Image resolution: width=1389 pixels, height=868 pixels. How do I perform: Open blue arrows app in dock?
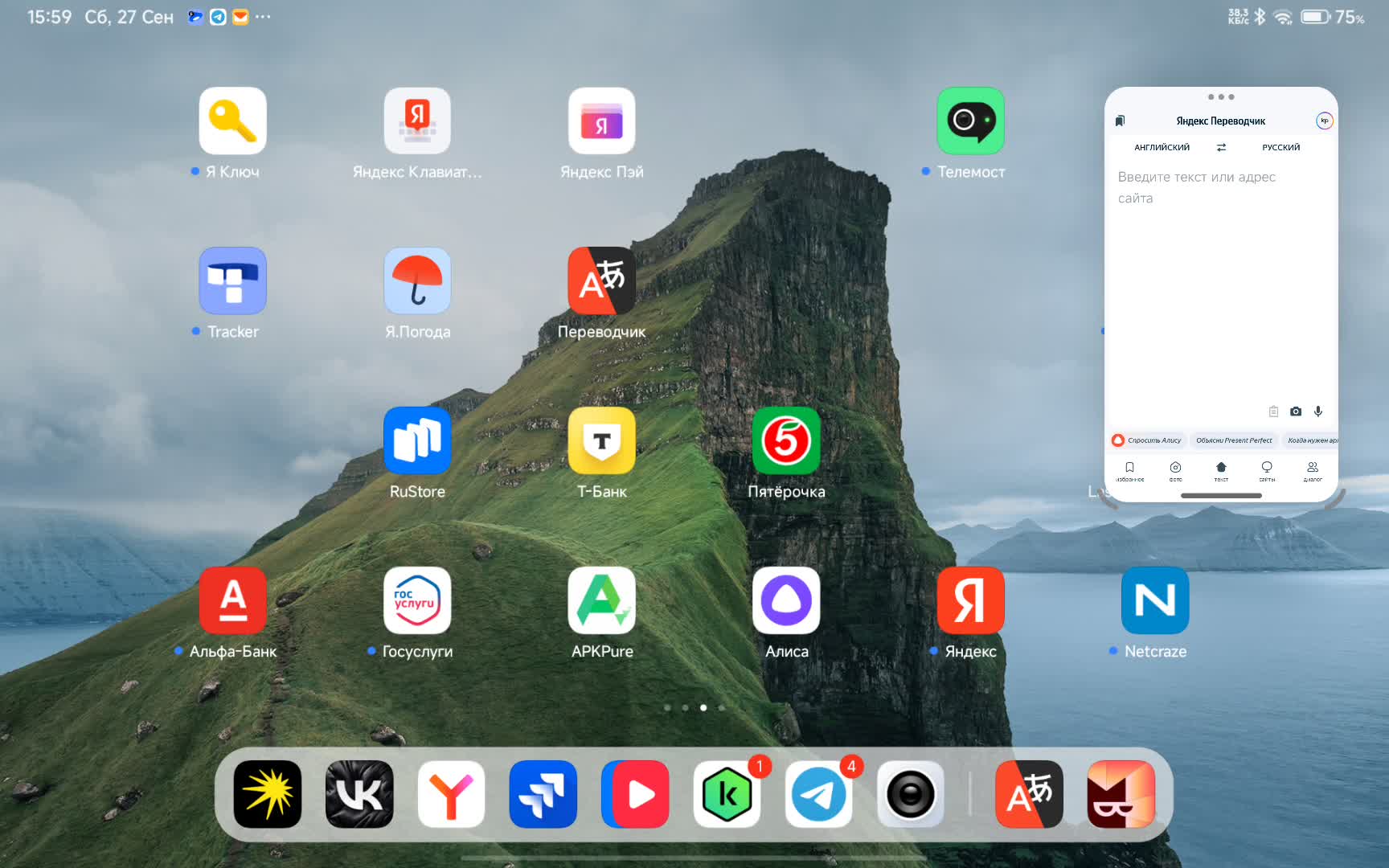(x=543, y=794)
